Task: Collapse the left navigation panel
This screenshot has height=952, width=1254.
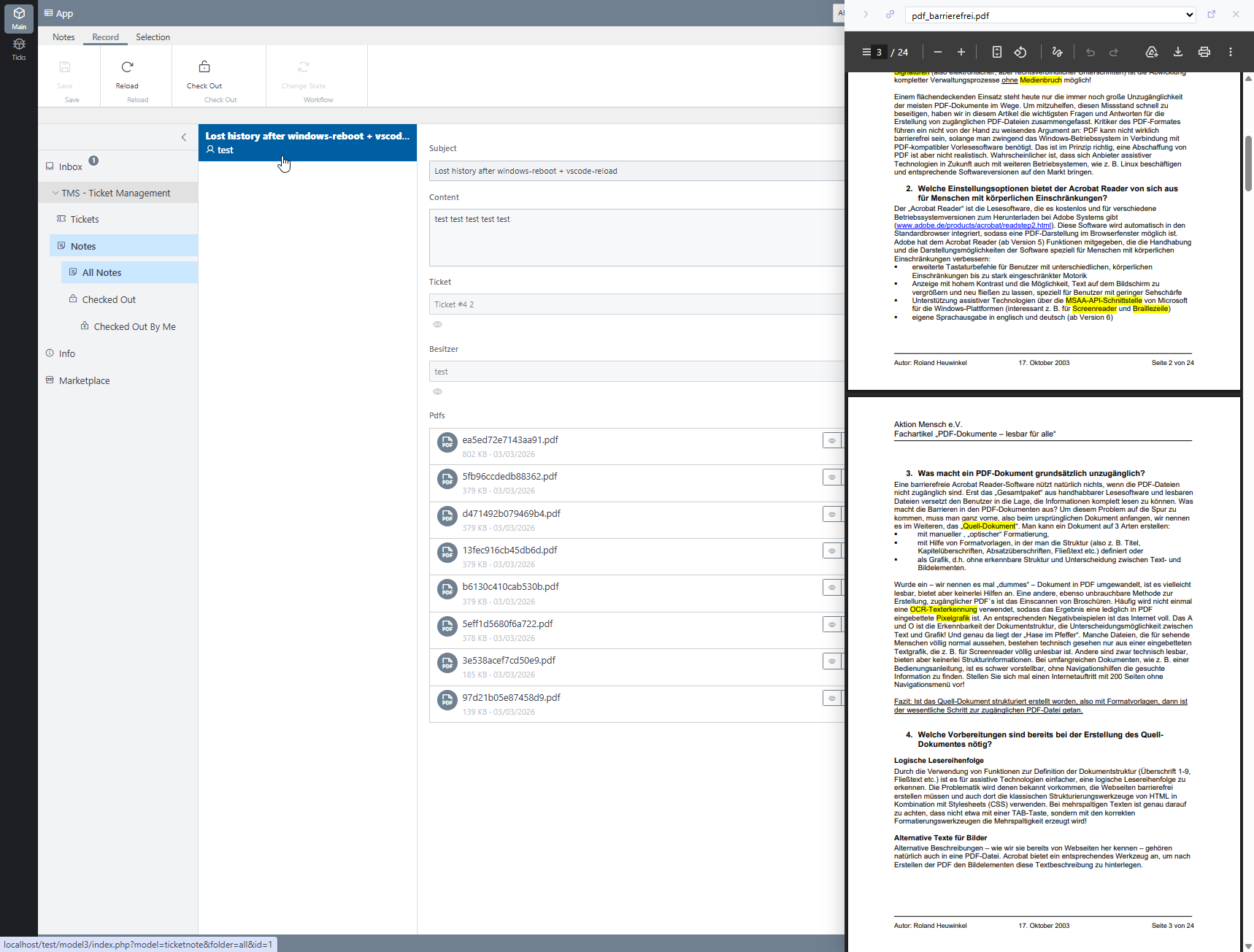Action: coord(184,137)
